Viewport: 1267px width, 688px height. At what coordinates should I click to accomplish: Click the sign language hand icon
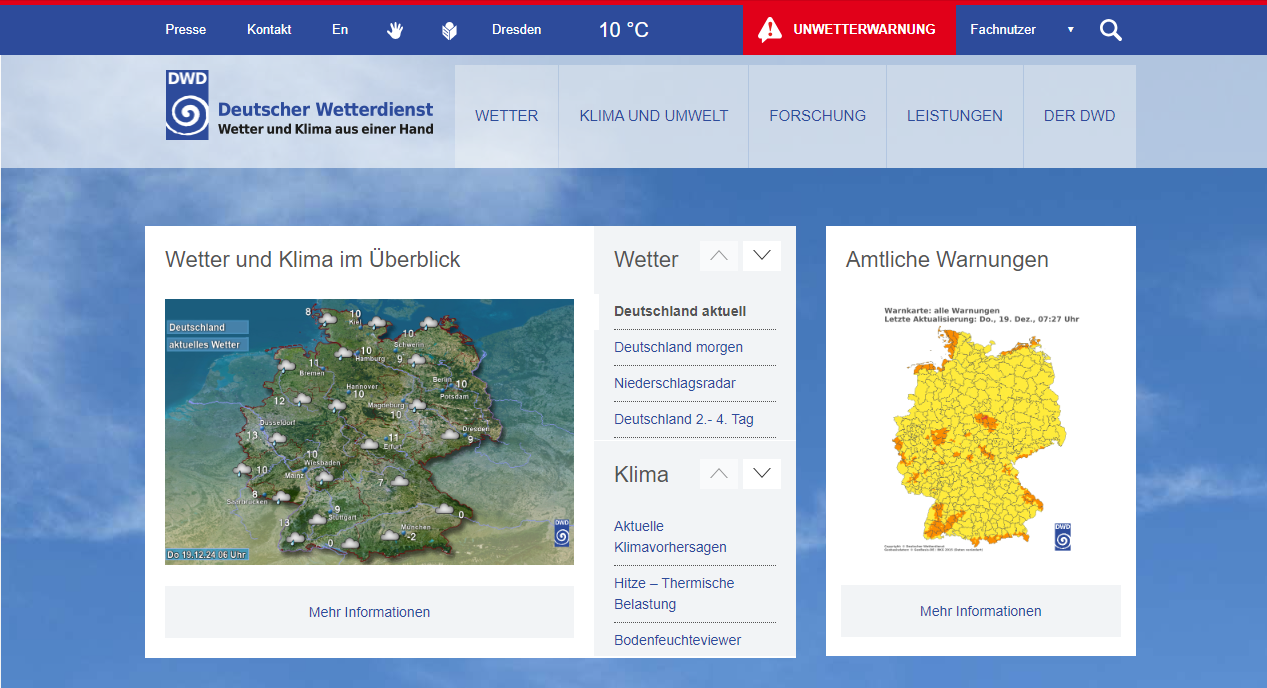click(395, 30)
